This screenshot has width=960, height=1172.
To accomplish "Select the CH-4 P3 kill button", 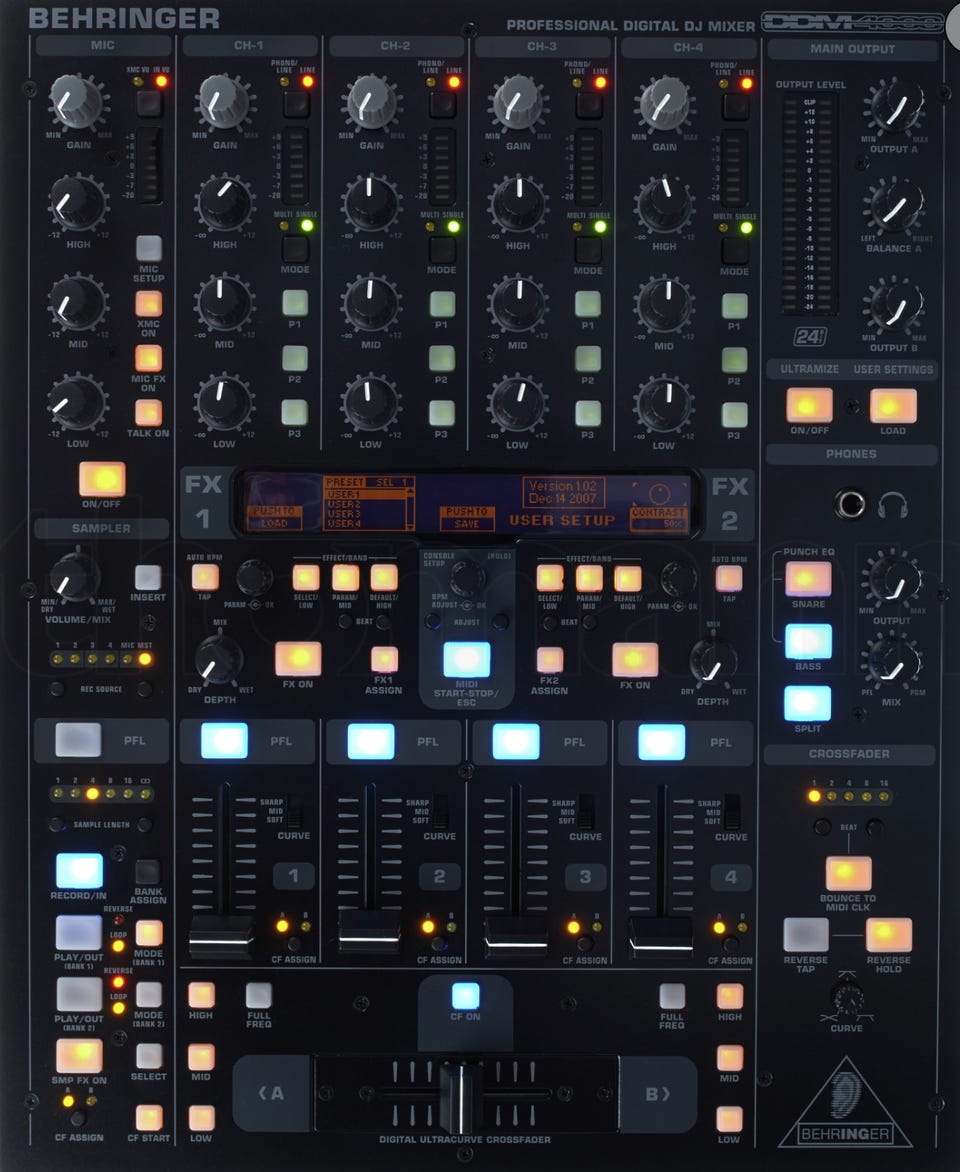I will click(734, 414).
